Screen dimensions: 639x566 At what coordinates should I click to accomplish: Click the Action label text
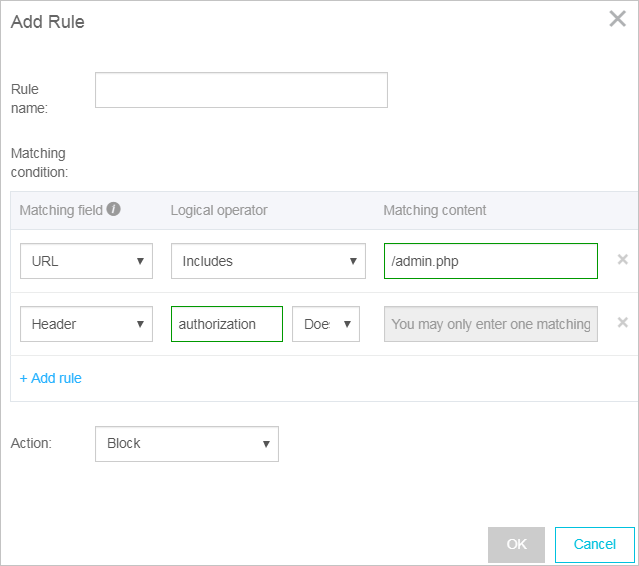(31, 443)
